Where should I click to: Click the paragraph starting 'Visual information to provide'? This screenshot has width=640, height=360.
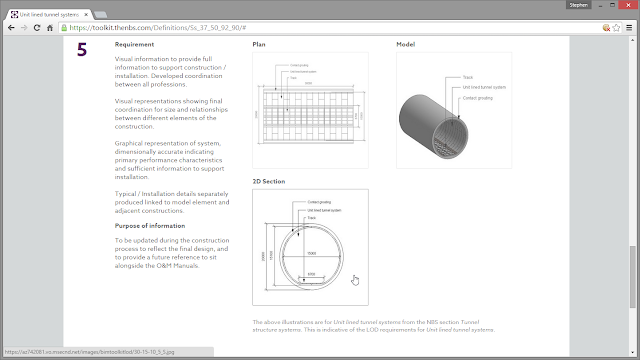point(170,71)
